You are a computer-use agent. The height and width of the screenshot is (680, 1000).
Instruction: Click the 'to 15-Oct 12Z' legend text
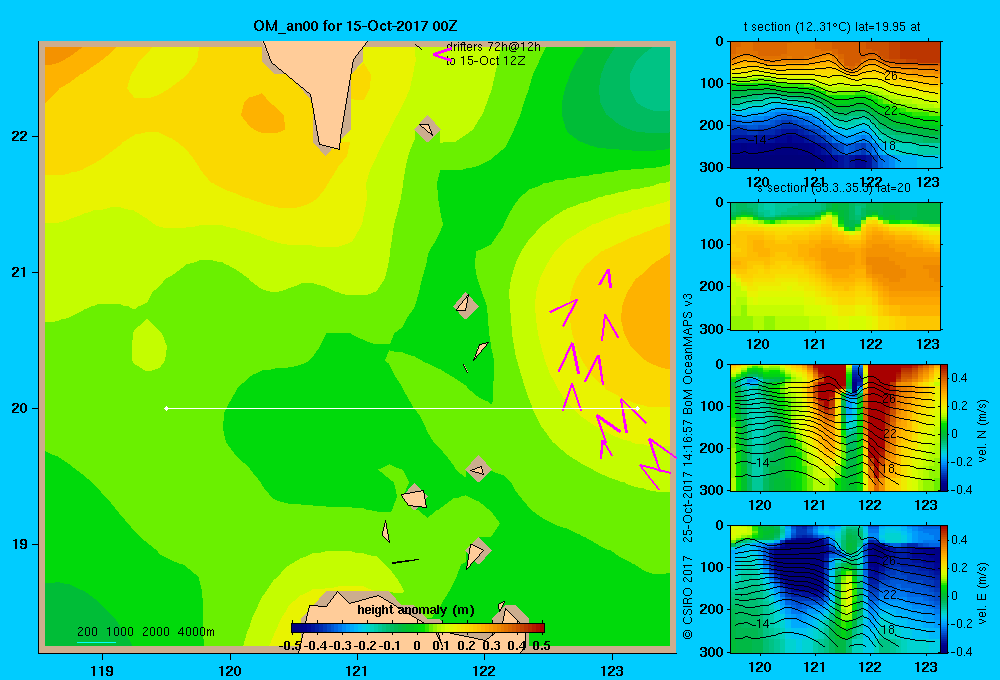(x=485, y=61)
